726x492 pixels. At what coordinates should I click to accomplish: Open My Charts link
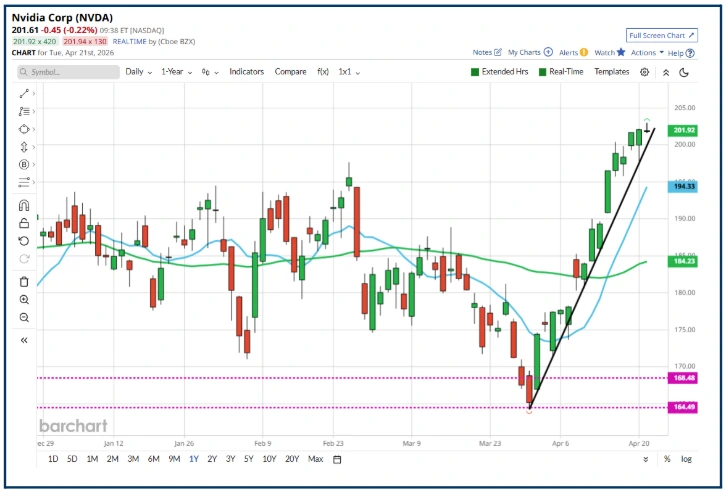click(x=530, y=52)
